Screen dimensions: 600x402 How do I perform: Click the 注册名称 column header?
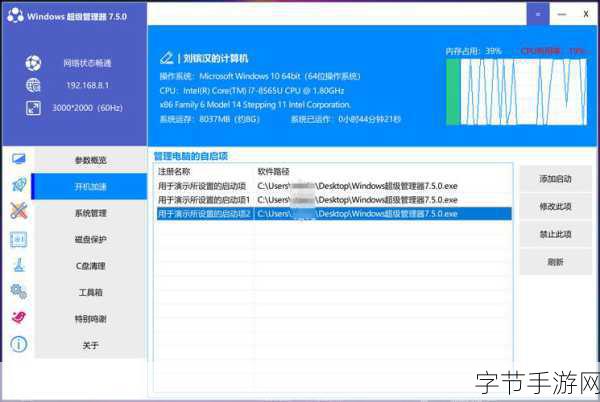pos(174,171)
